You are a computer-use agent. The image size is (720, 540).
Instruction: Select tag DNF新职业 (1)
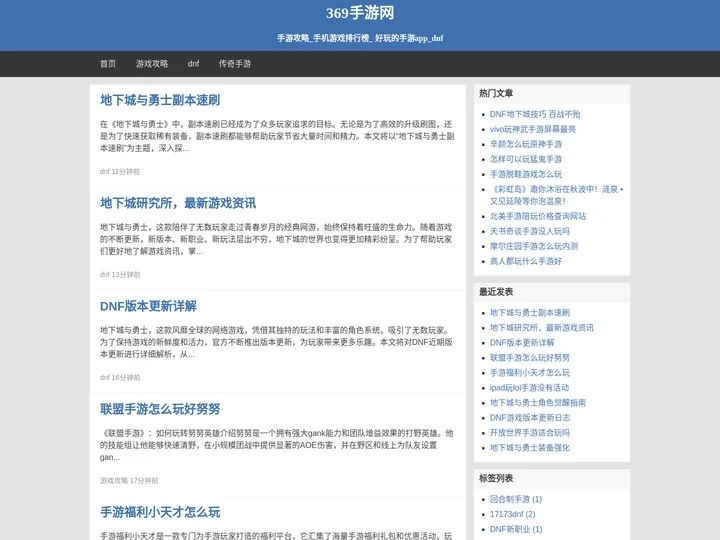516,529
